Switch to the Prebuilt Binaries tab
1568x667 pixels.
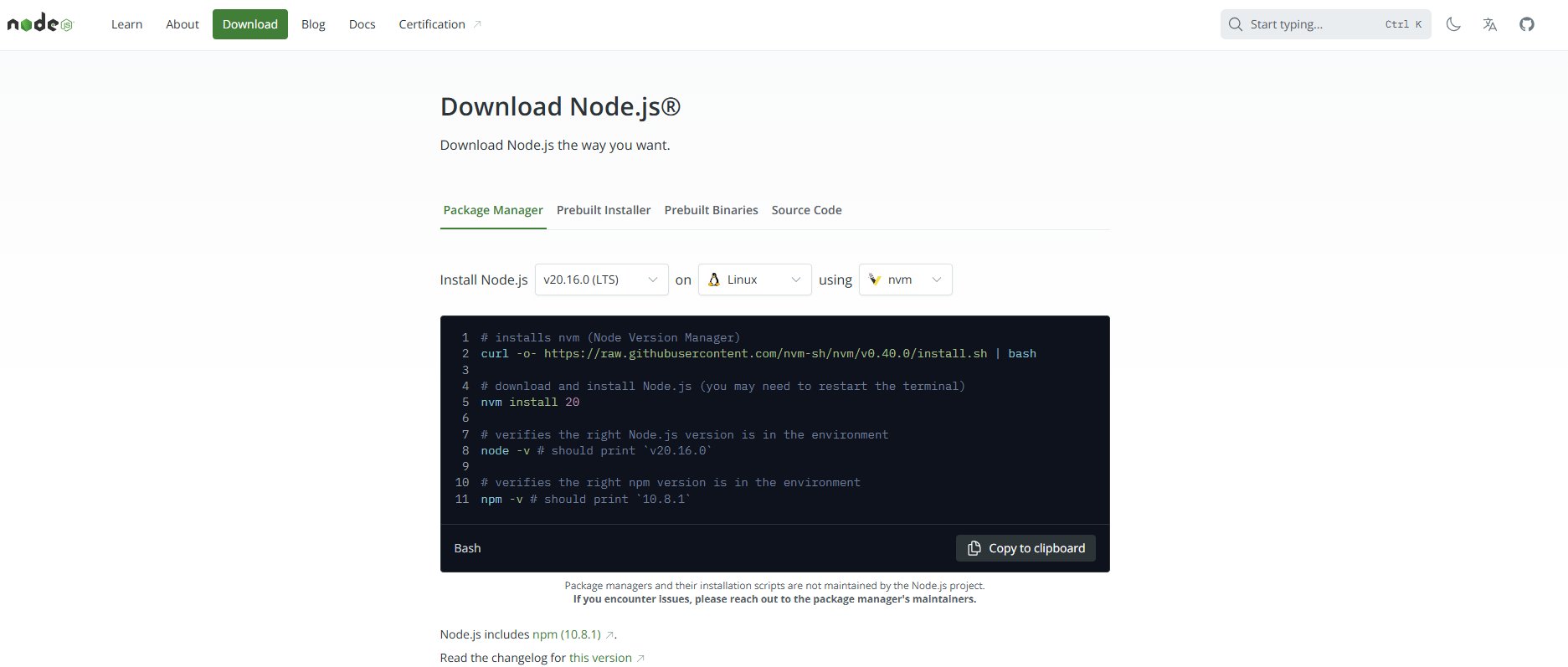(712, 210)
